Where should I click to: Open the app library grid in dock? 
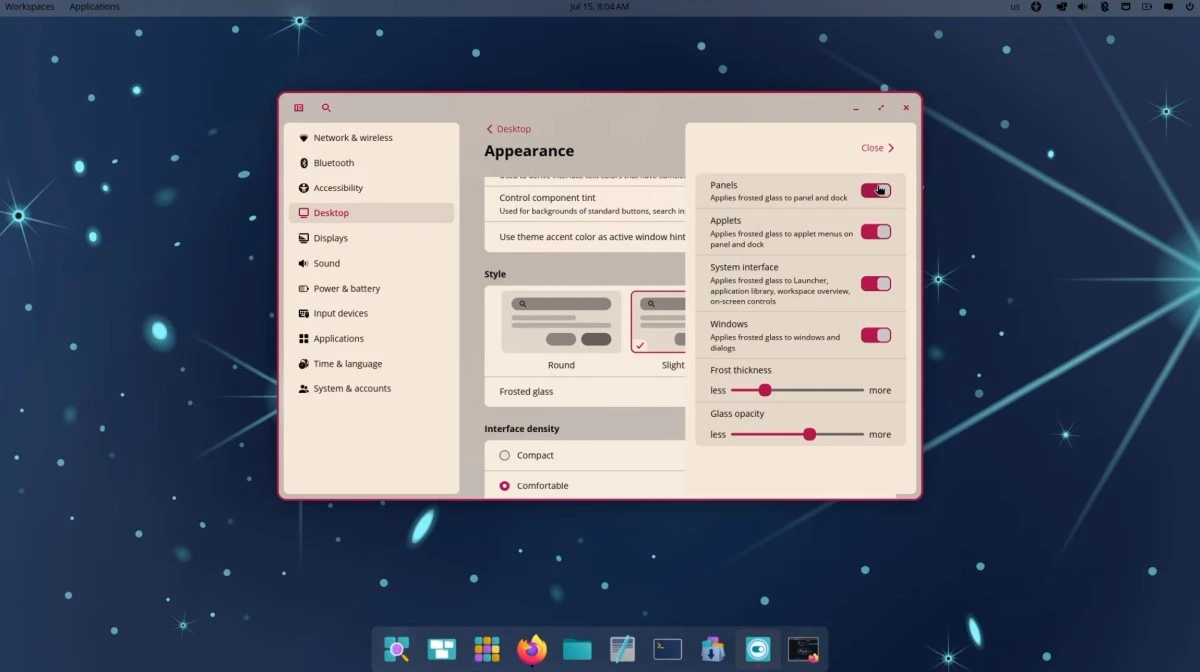point(487,649)
